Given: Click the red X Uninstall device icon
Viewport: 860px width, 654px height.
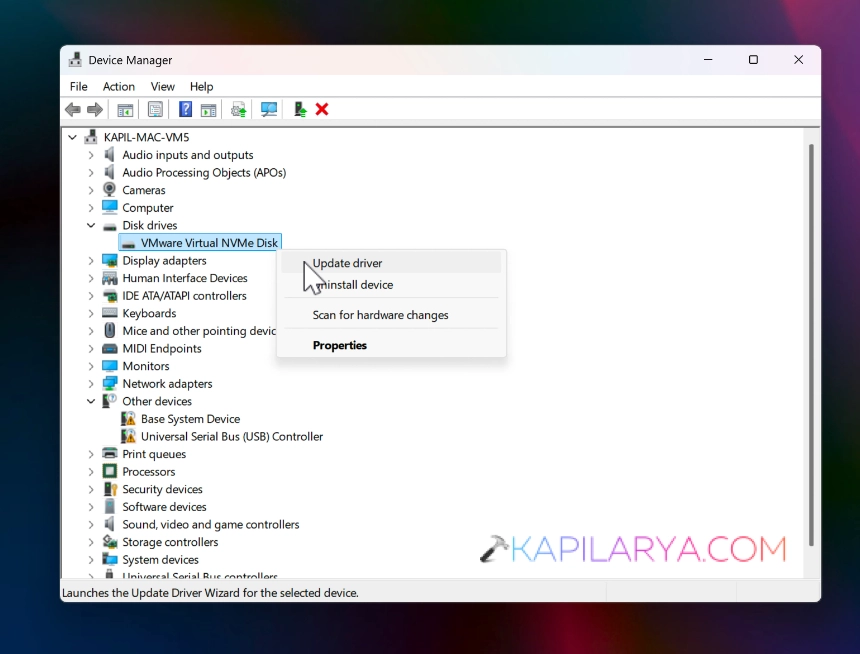Looking at the screenshot, I should [x=322, y=110].
